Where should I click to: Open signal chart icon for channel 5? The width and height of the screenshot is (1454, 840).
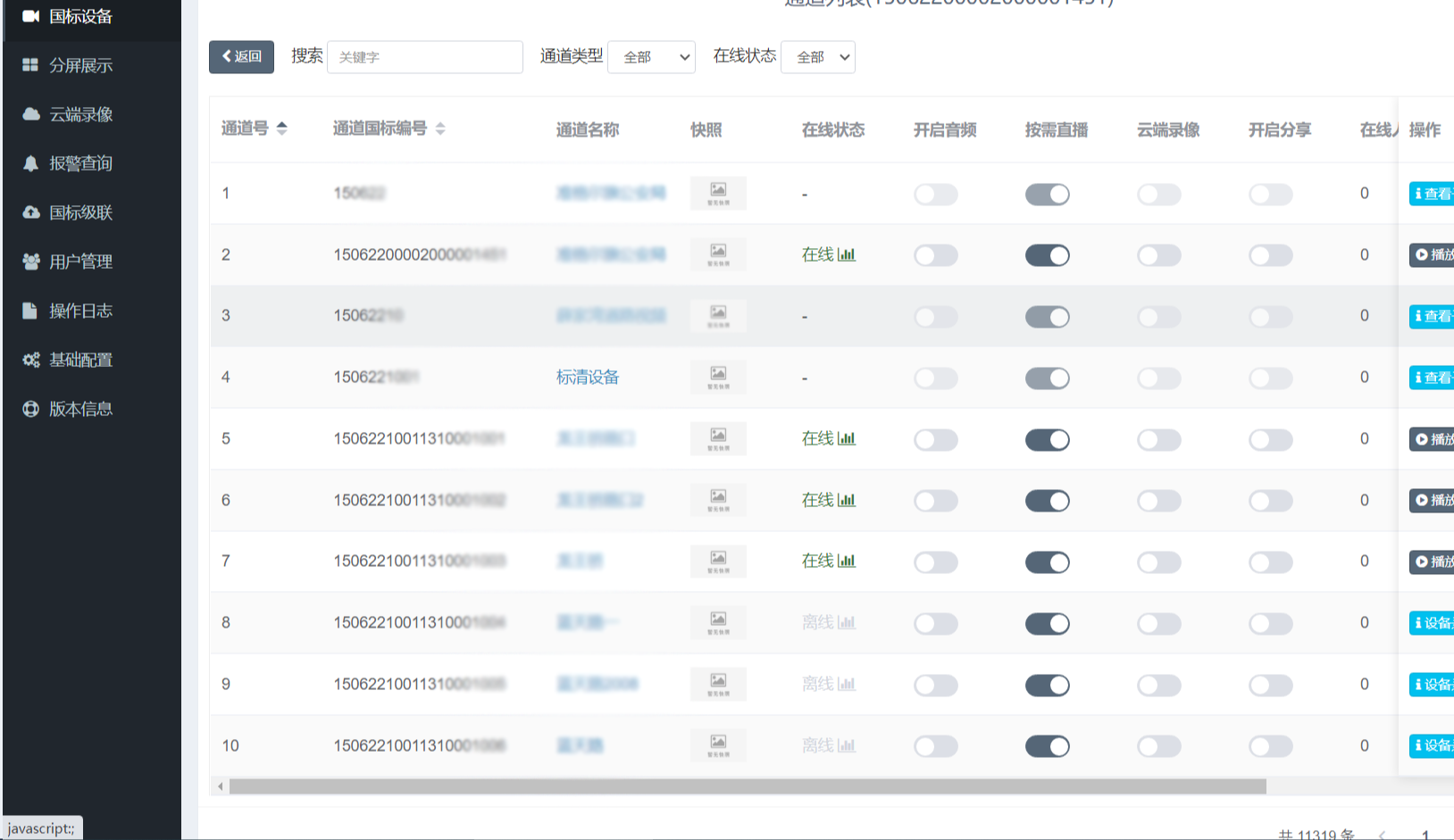tap(847, 438)
